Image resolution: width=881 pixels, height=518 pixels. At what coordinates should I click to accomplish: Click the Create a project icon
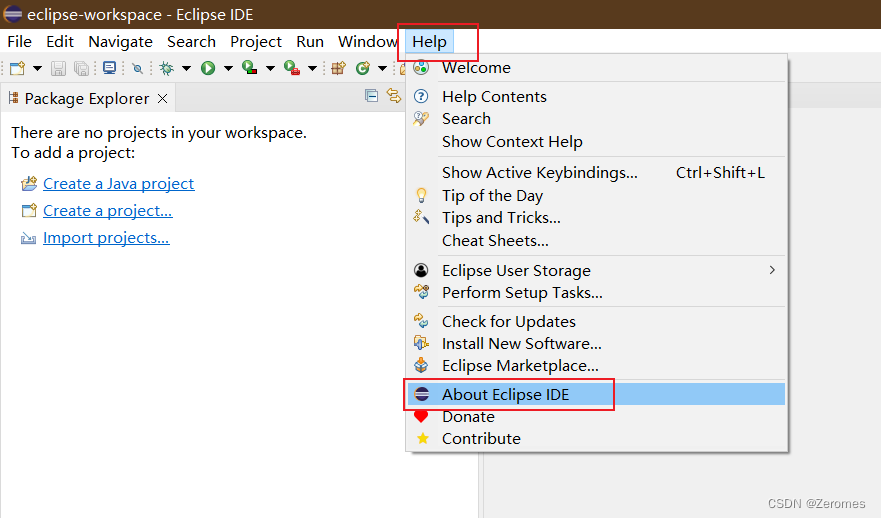pyautogui.click(x=29, y=211)
